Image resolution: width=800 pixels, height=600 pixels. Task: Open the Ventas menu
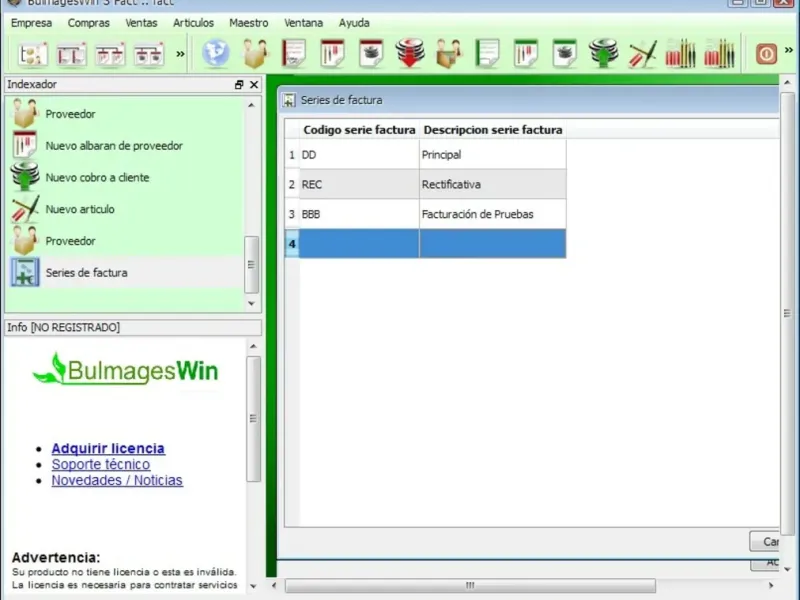click(141, 23)
